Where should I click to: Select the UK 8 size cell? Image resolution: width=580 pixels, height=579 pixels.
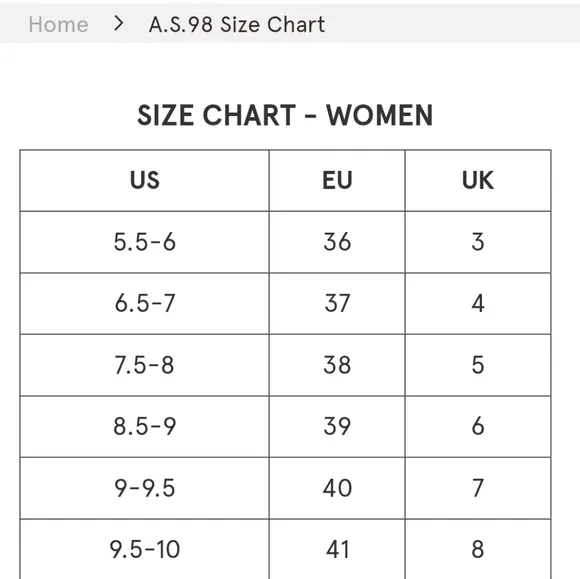pos(478,549)
